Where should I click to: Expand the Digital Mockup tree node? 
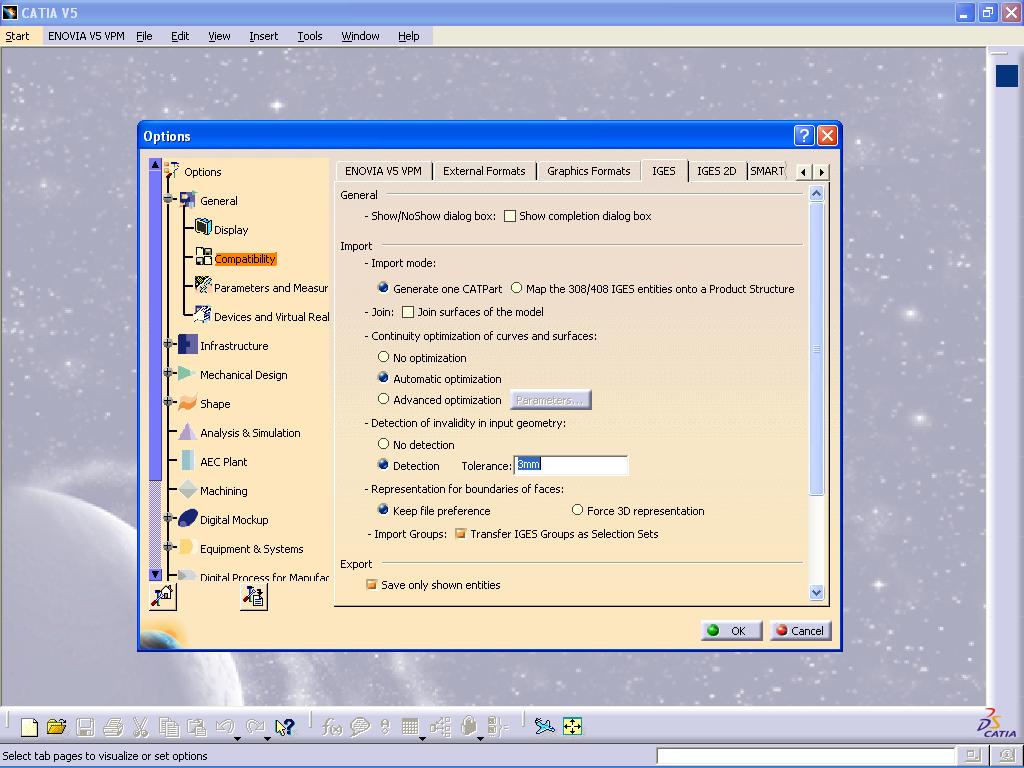(168, 517)
